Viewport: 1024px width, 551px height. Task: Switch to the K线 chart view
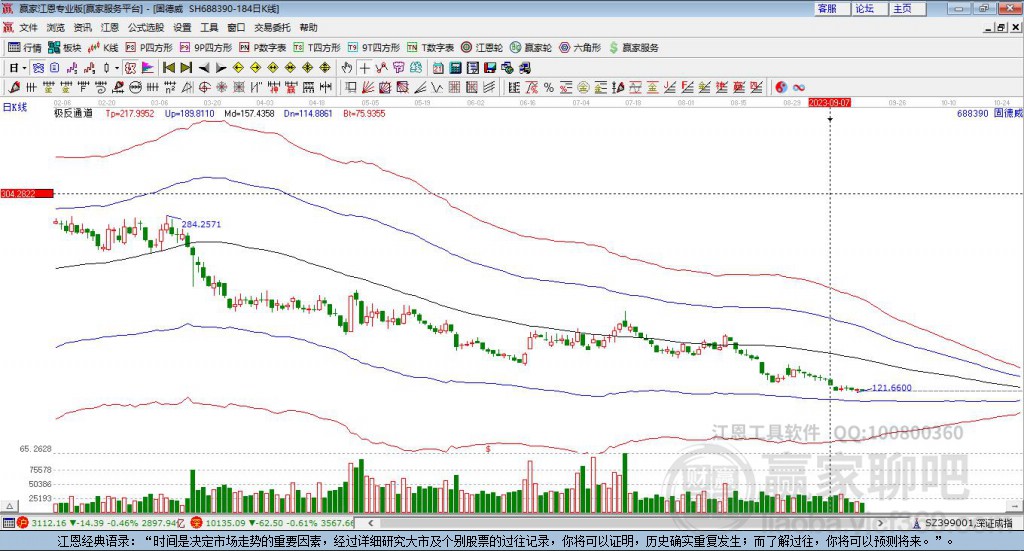pyautogui.click(x=103, y=48)
